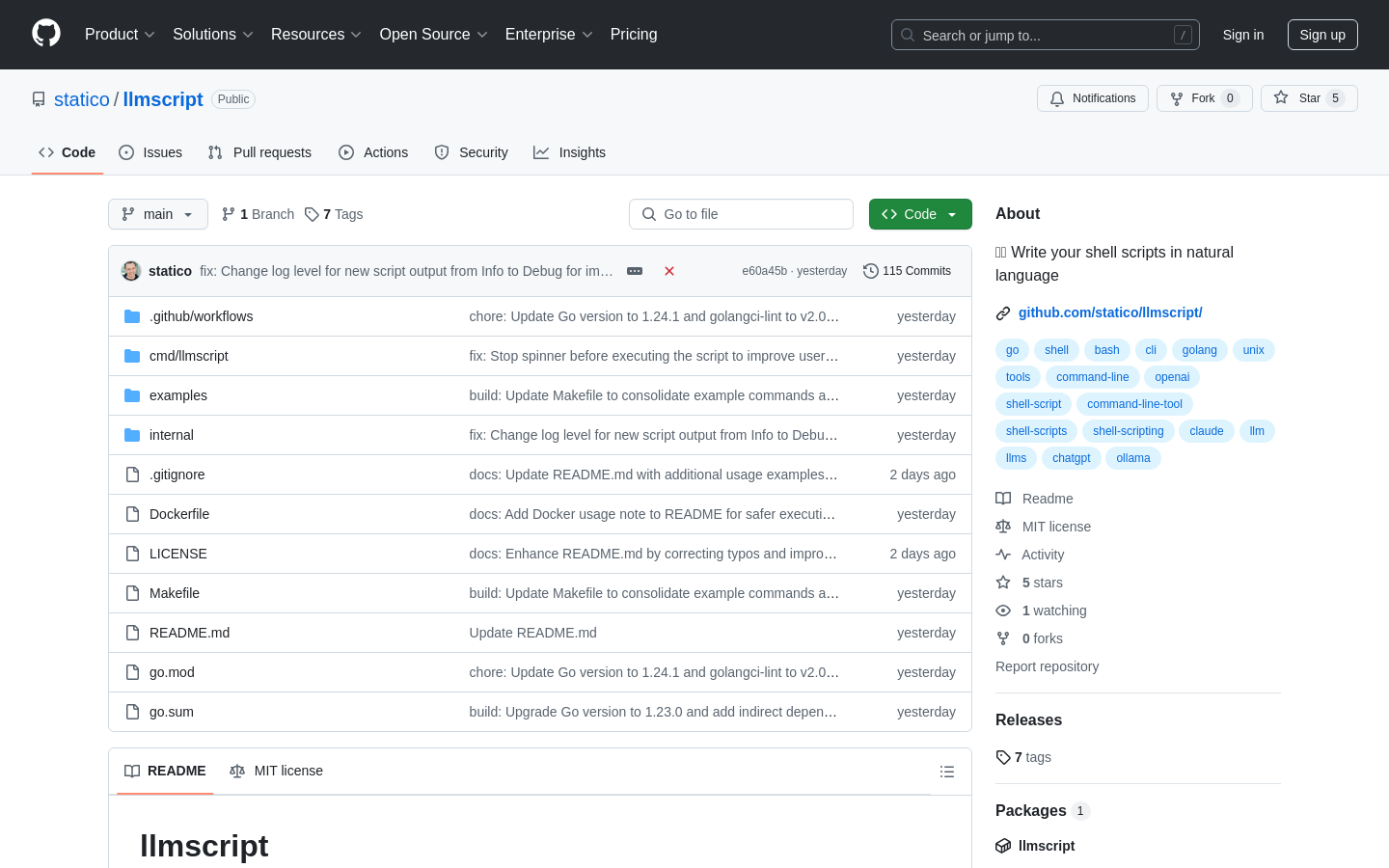
Task: Click the Pricing link in header
Action: [634, 35]
